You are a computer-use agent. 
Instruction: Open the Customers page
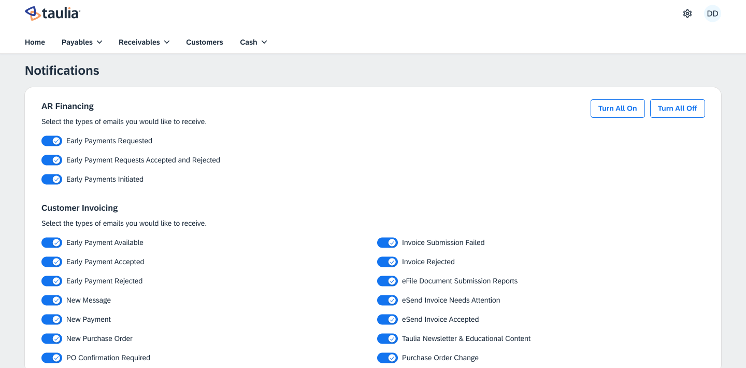[205, 42]
